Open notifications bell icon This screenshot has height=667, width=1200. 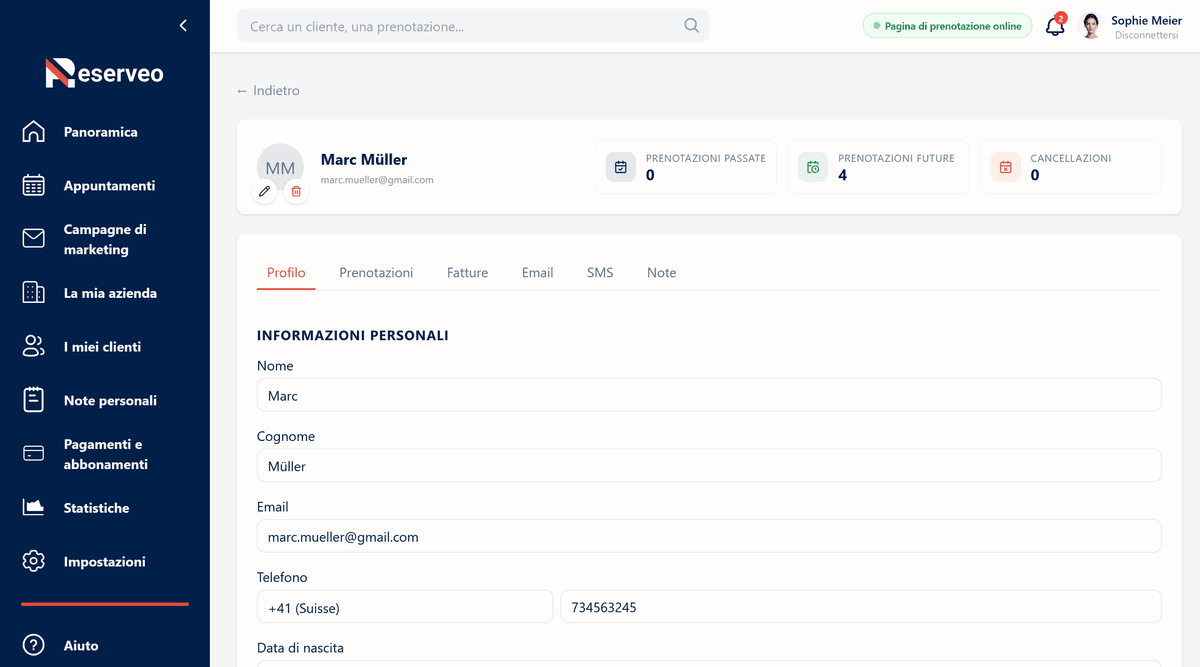coord(1055,27)
